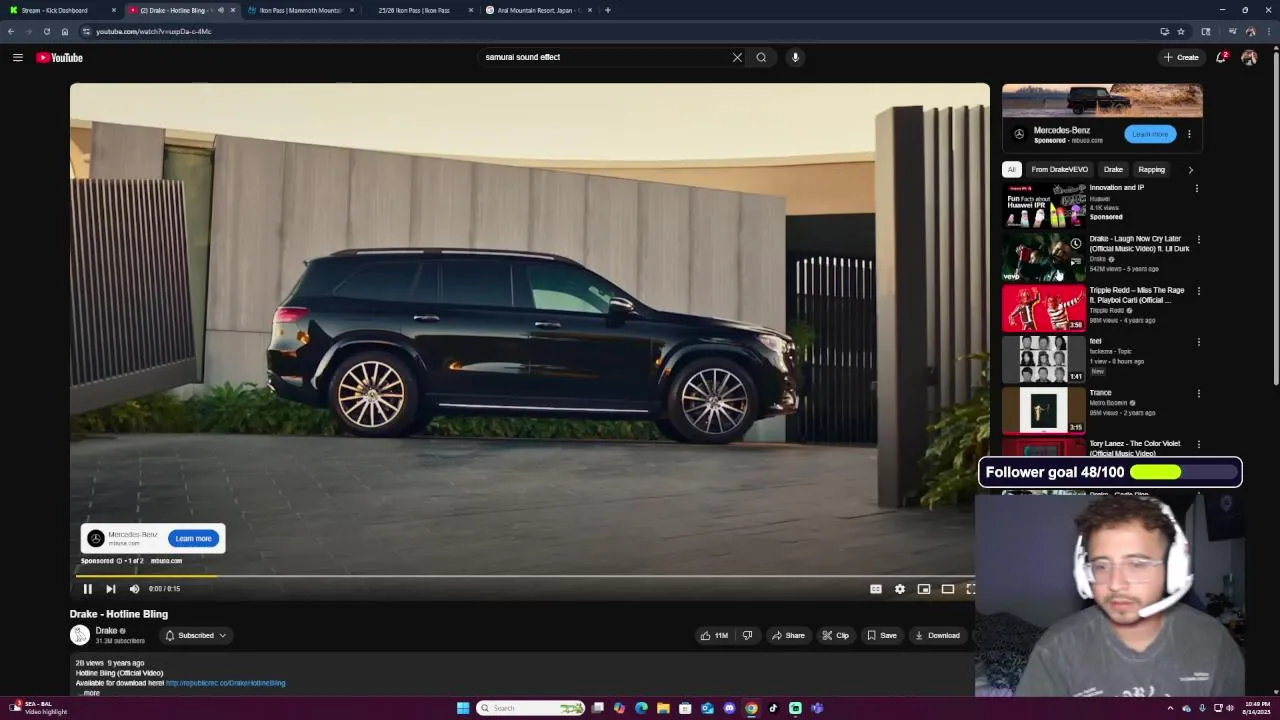1280x720 pixels.
Task: Click Learn more on the video ad overlay
Action: [x=193, y=538]
